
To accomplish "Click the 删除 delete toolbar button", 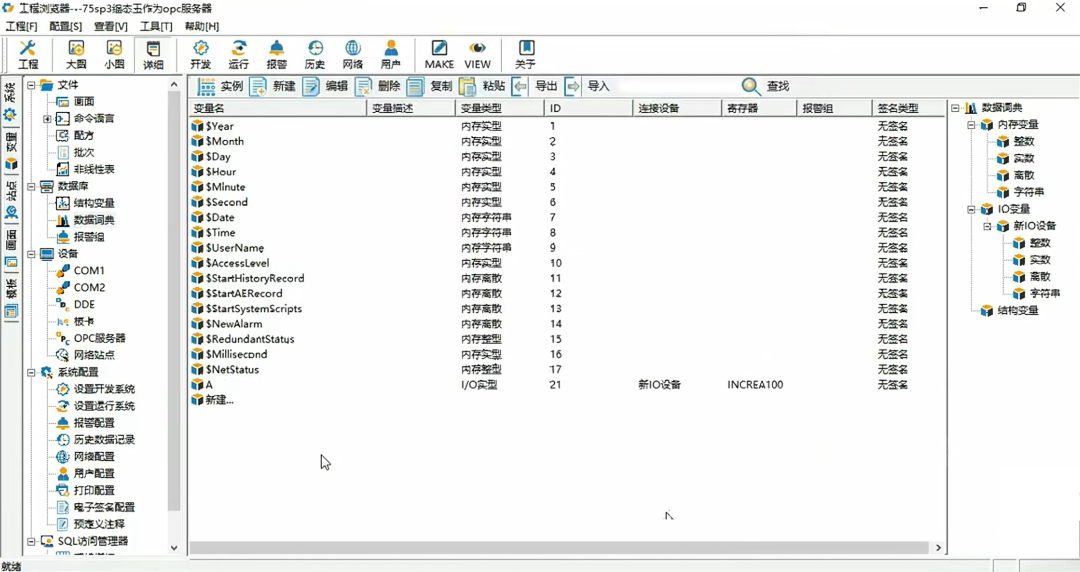I will click(377, 86).
